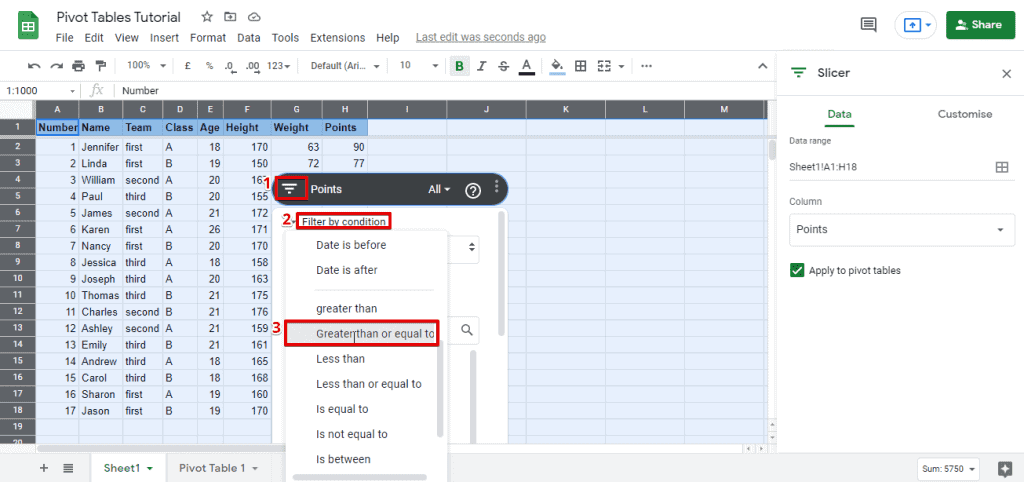Click the green Share button
The image size is (1024, 482).
(981, 25)
